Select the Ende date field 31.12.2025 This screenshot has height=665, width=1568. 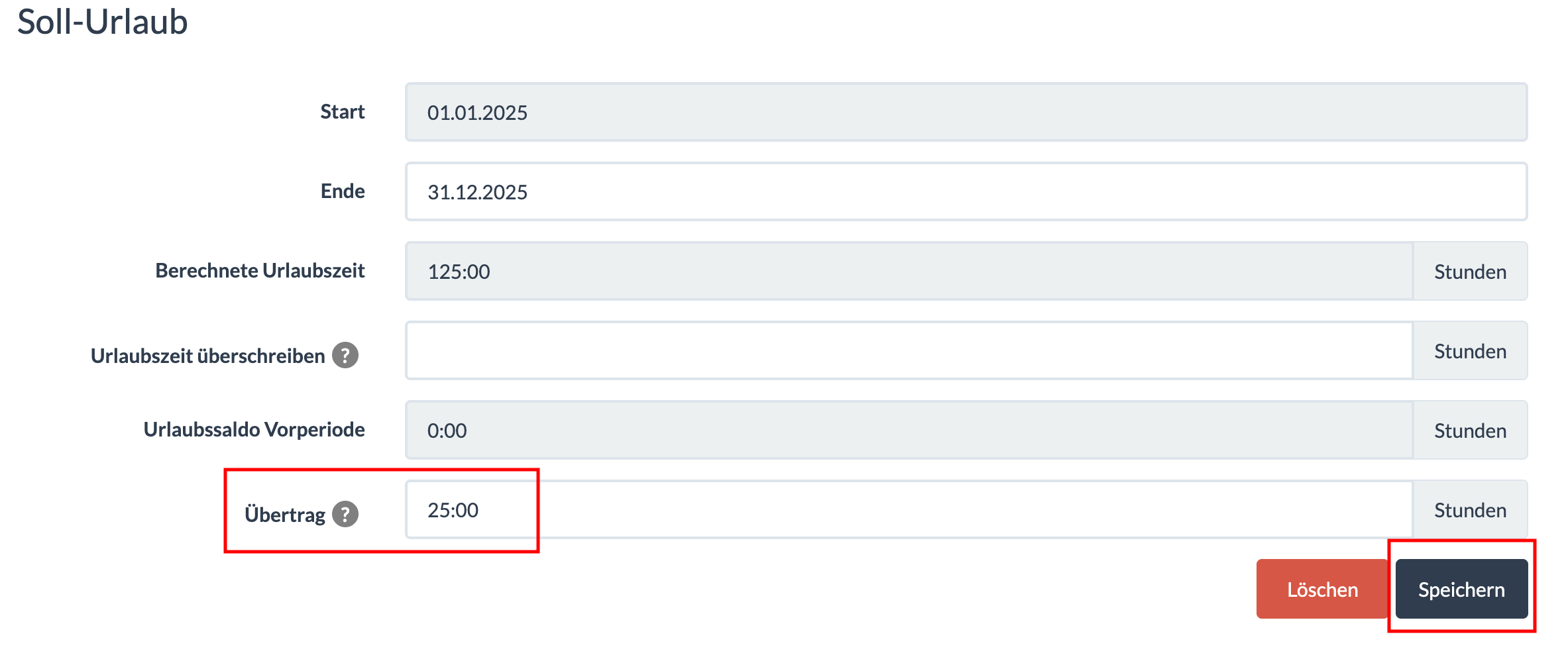(x=966, y=191)
